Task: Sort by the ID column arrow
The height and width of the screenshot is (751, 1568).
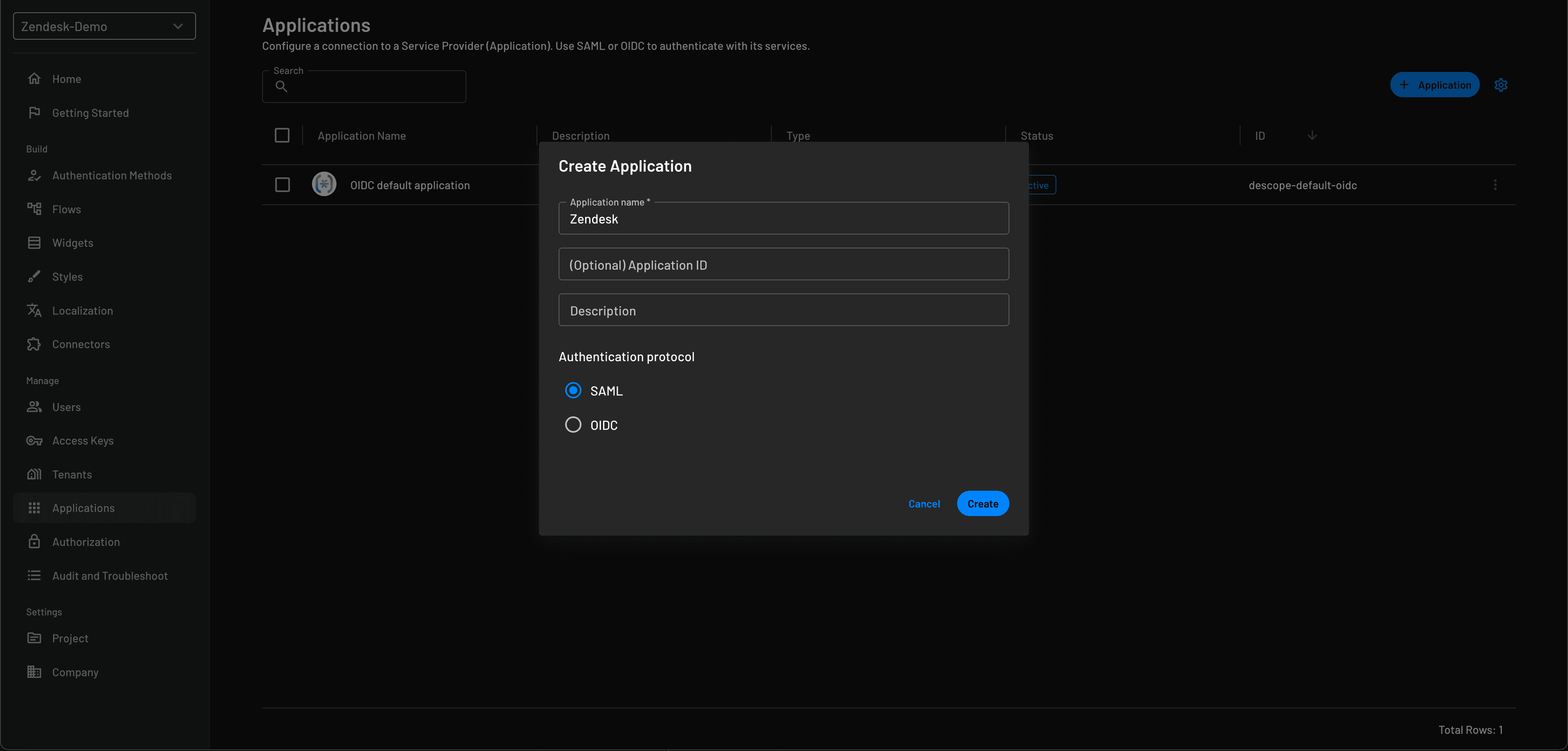Action: (x=1312, y=135)
